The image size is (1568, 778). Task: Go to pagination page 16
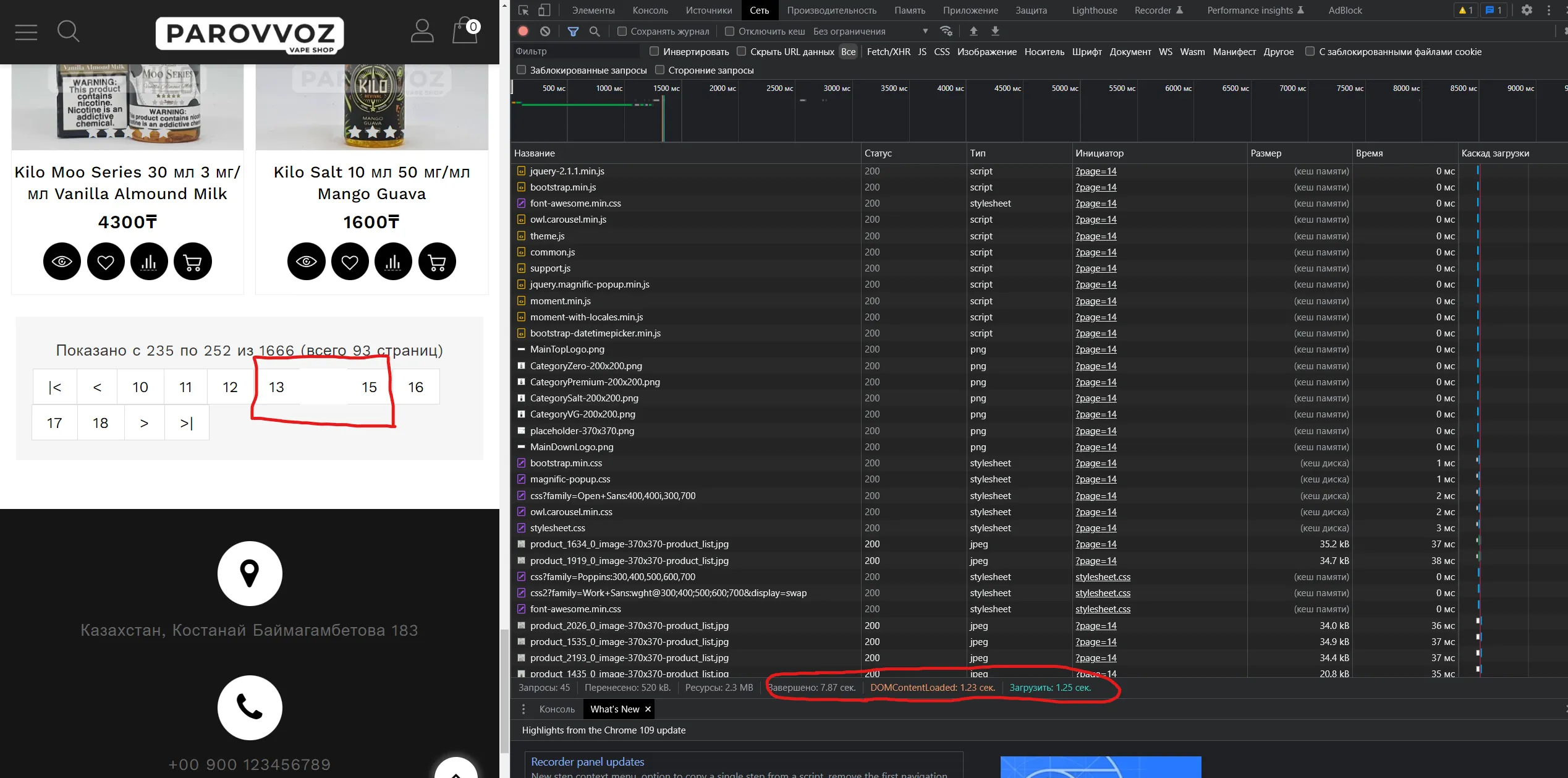415,387
